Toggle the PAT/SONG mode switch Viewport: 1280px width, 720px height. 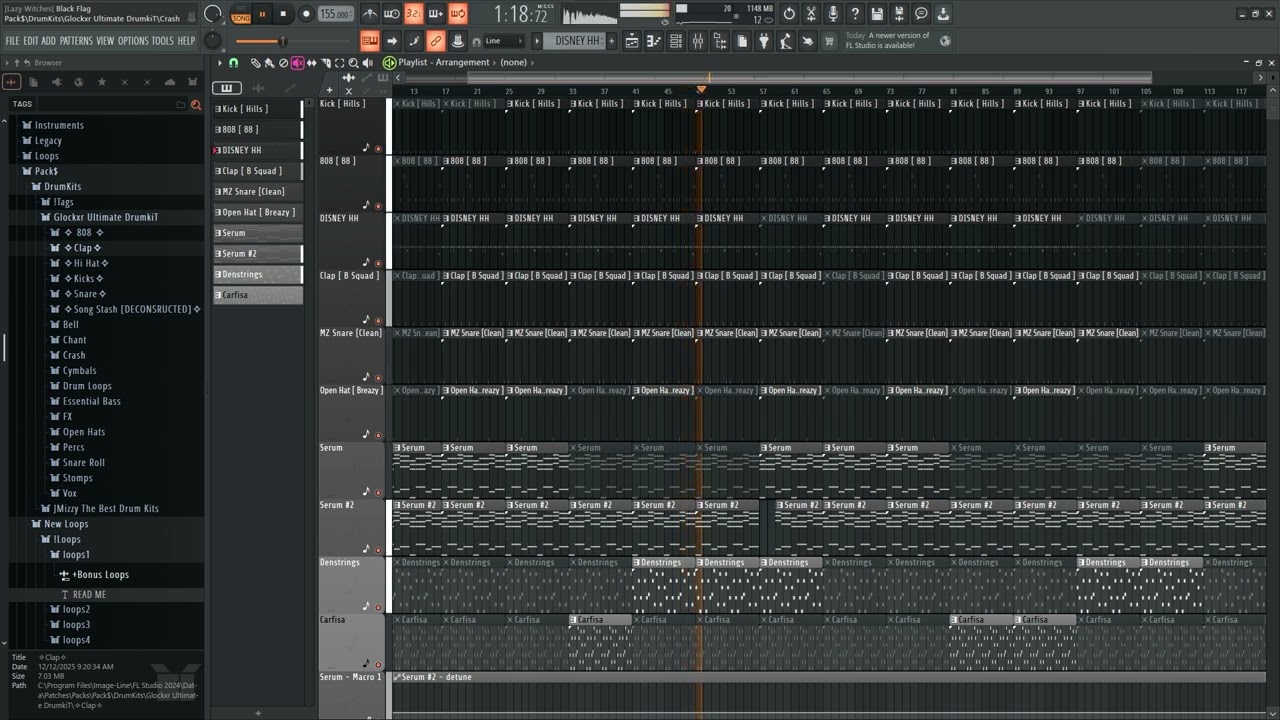pyautogui.click(x=241, y=14)
